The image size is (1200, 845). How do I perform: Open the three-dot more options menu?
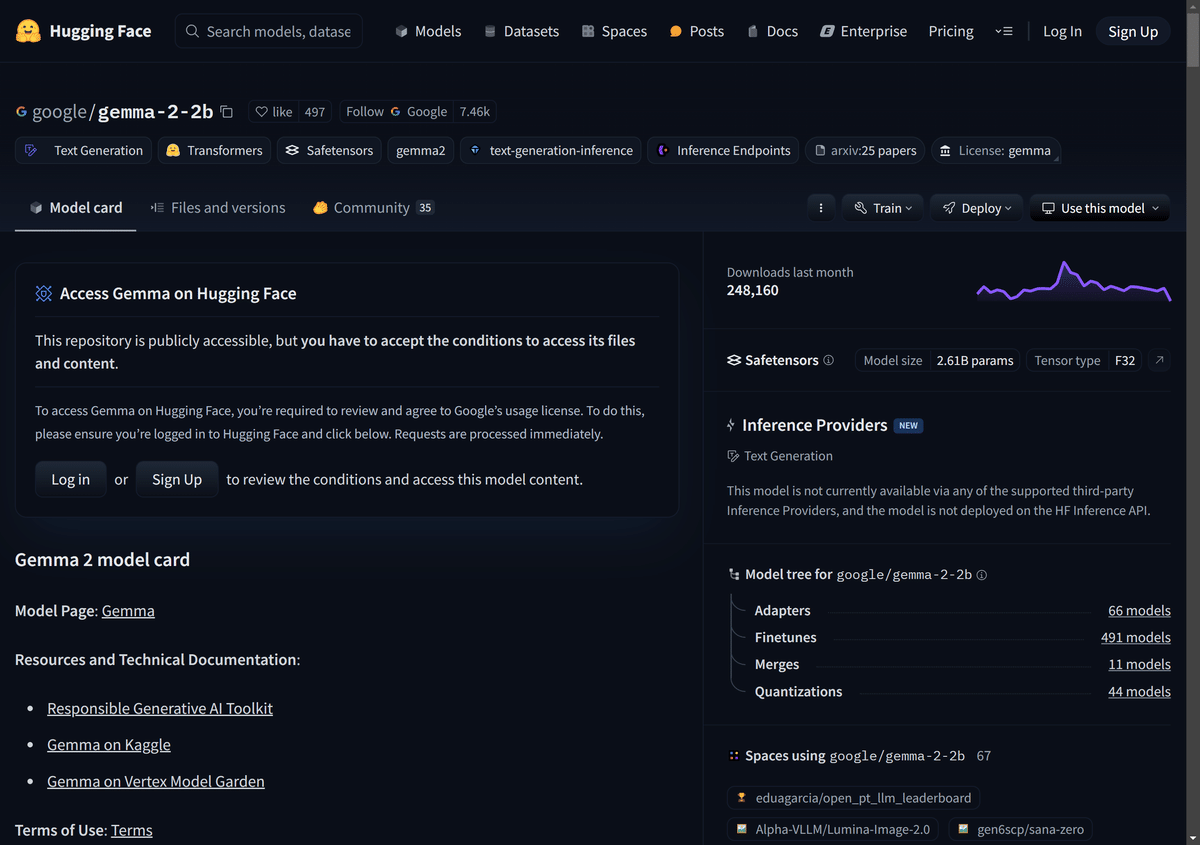pyautogui.click(x=821, y=208)
